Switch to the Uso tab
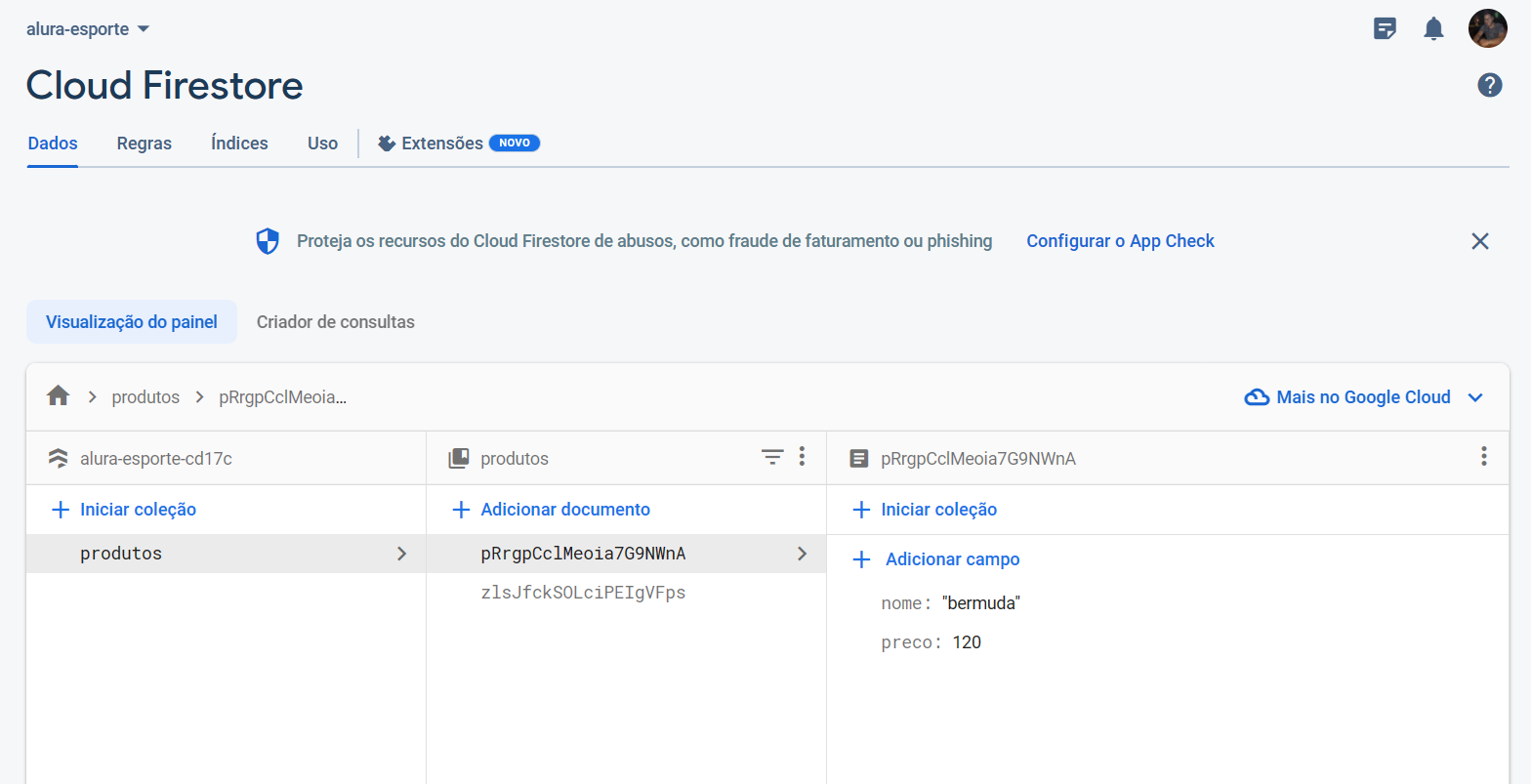The height and width of the screenshot is (784, 1531). pos(322,144)
